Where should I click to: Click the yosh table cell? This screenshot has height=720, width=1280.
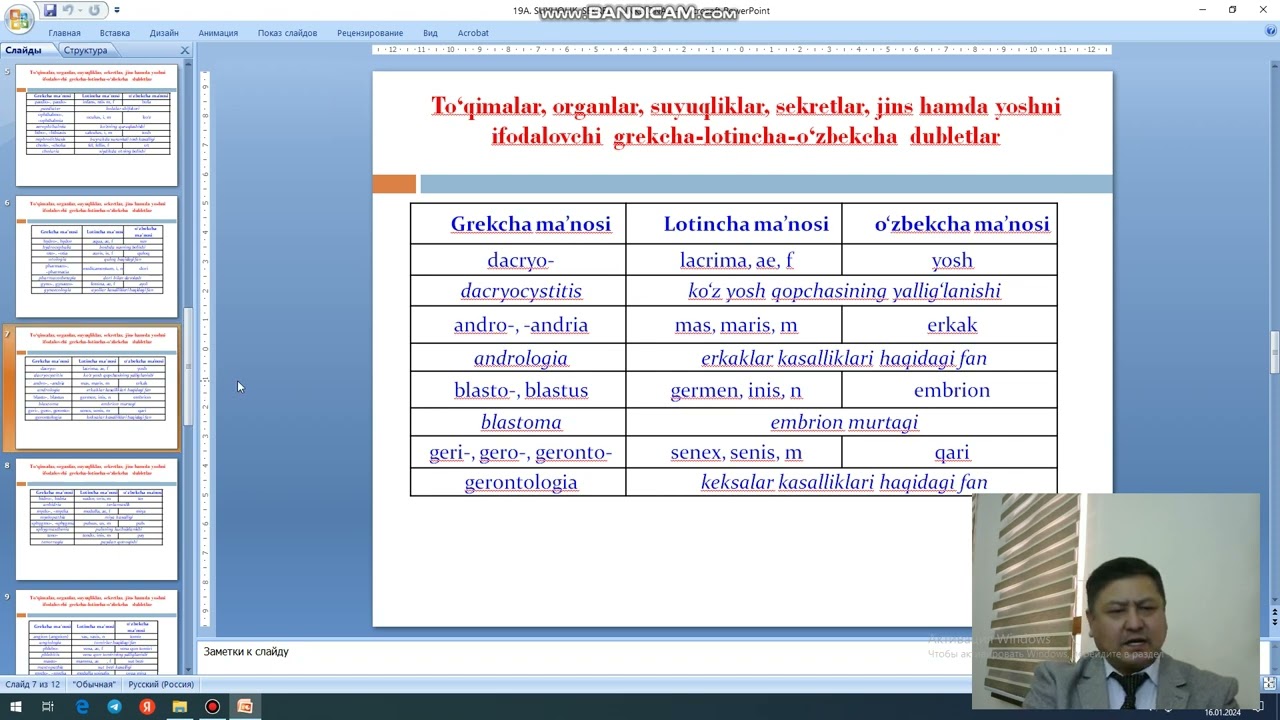(x=950, y=260)
